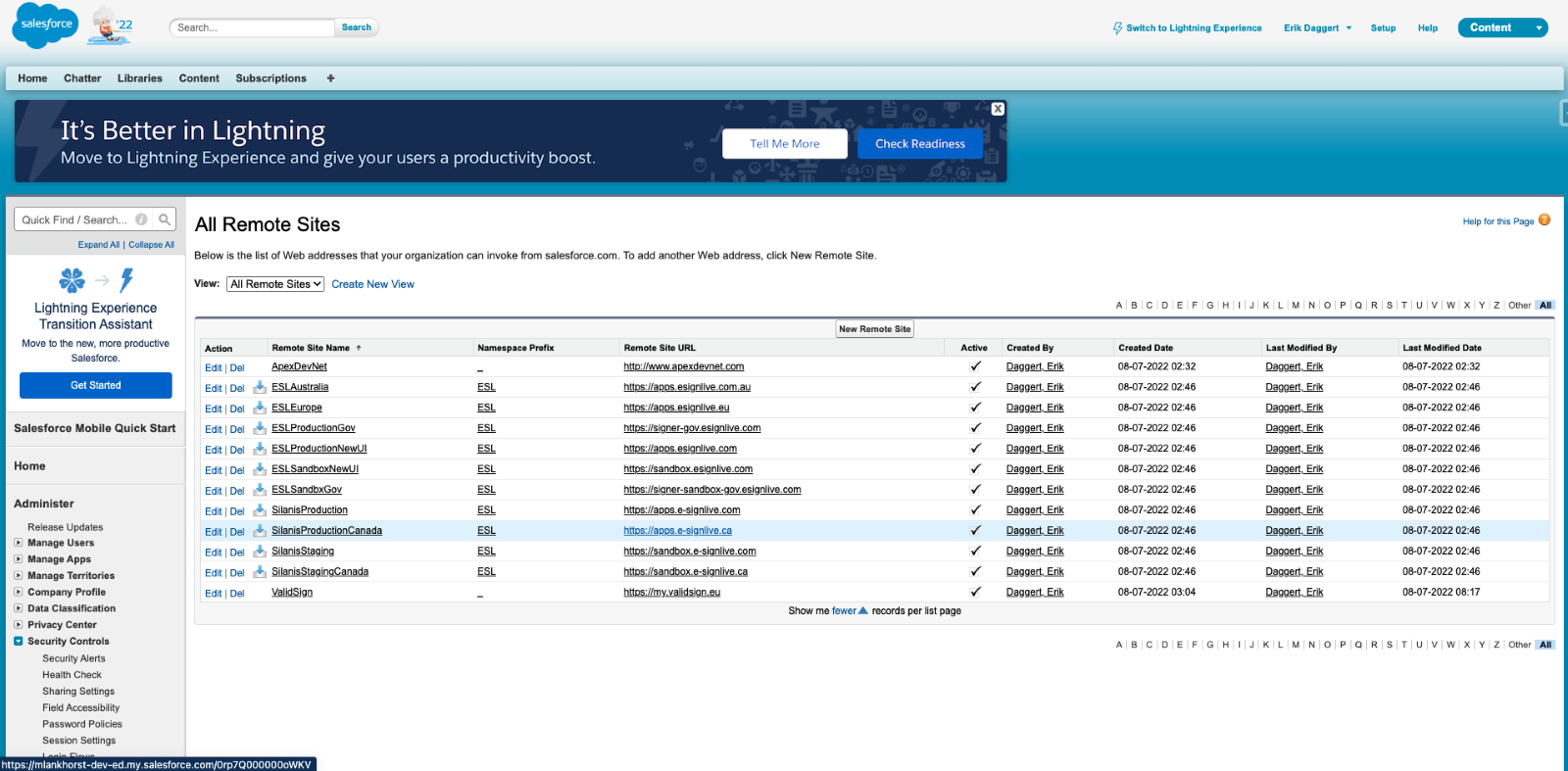Click the top search input field
1568x771 pixels.
[x=252, y=27]
